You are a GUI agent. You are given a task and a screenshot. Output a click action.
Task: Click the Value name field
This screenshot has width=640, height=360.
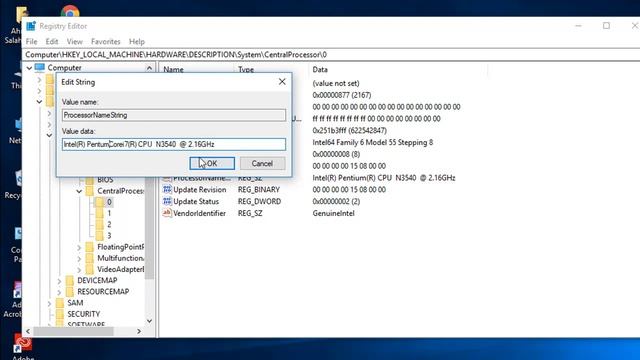[174, 115]
